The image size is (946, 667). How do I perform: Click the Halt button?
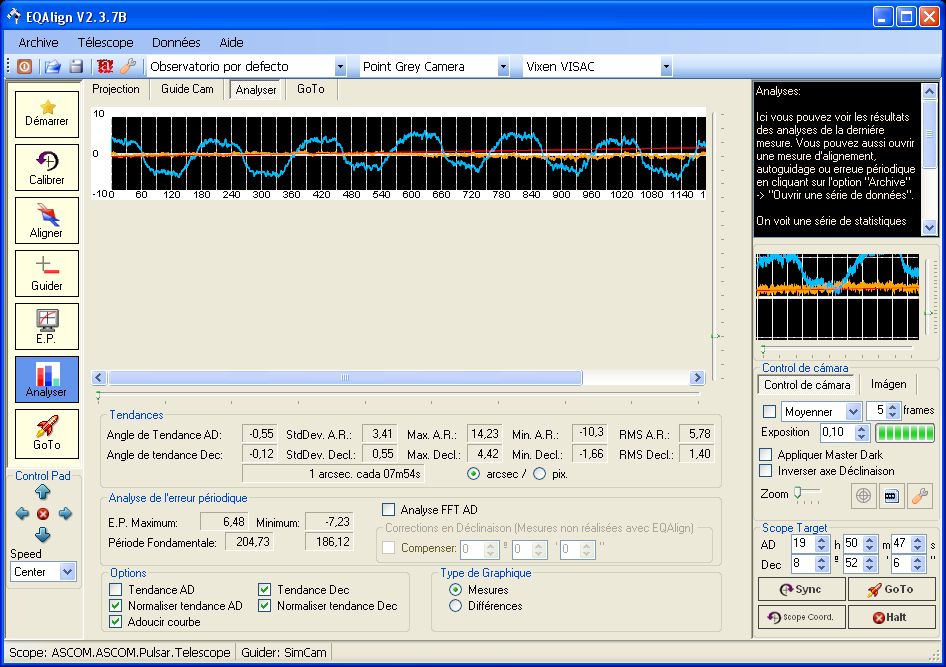pos(892,617)
